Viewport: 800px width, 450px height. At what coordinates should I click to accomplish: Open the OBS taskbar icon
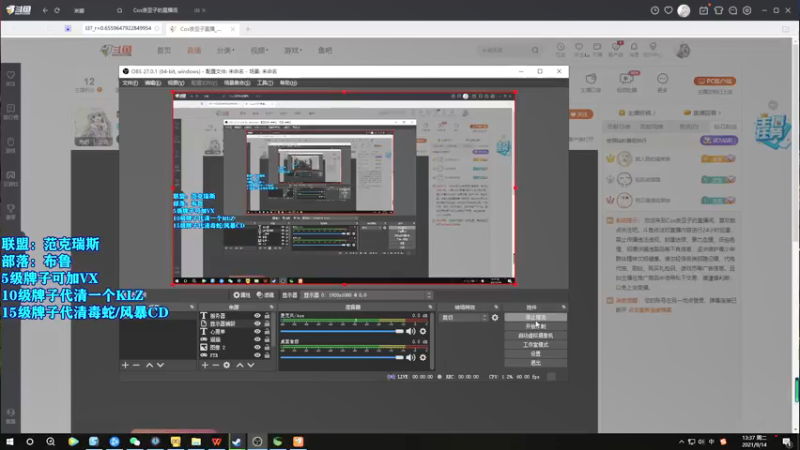[x=257, y=442]
